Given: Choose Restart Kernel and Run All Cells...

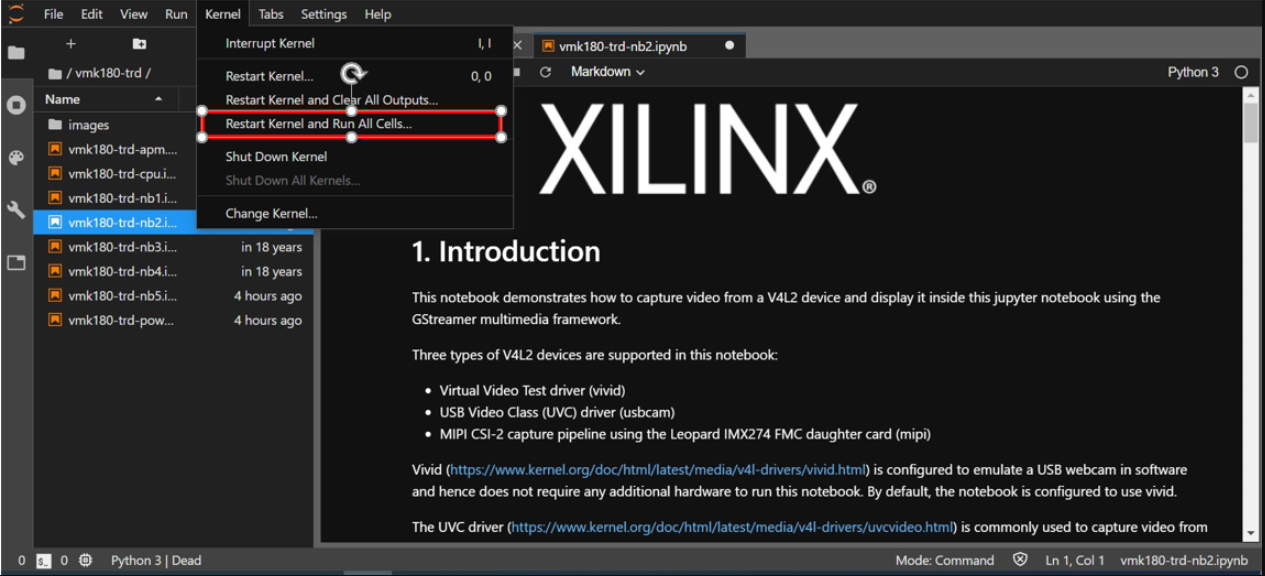Looking at the screenshot, I should (355, 124).
